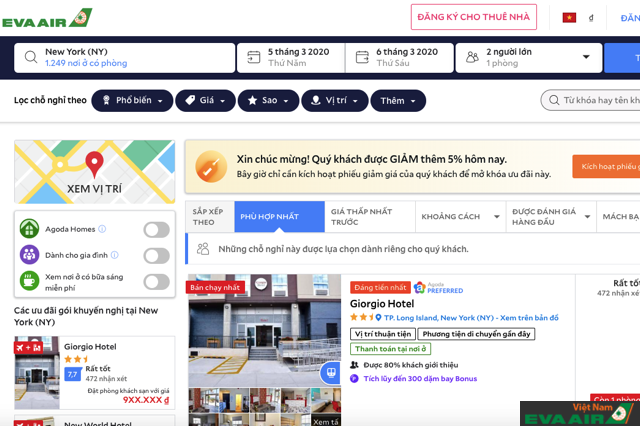Select the Giá thấp nhất trước tab

[370, 217]
